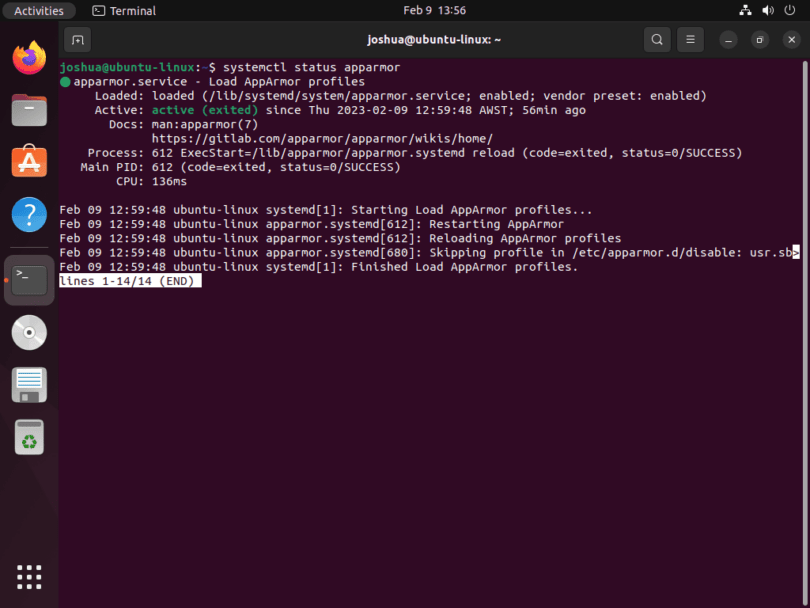Open the Files application in the dock

29,110
